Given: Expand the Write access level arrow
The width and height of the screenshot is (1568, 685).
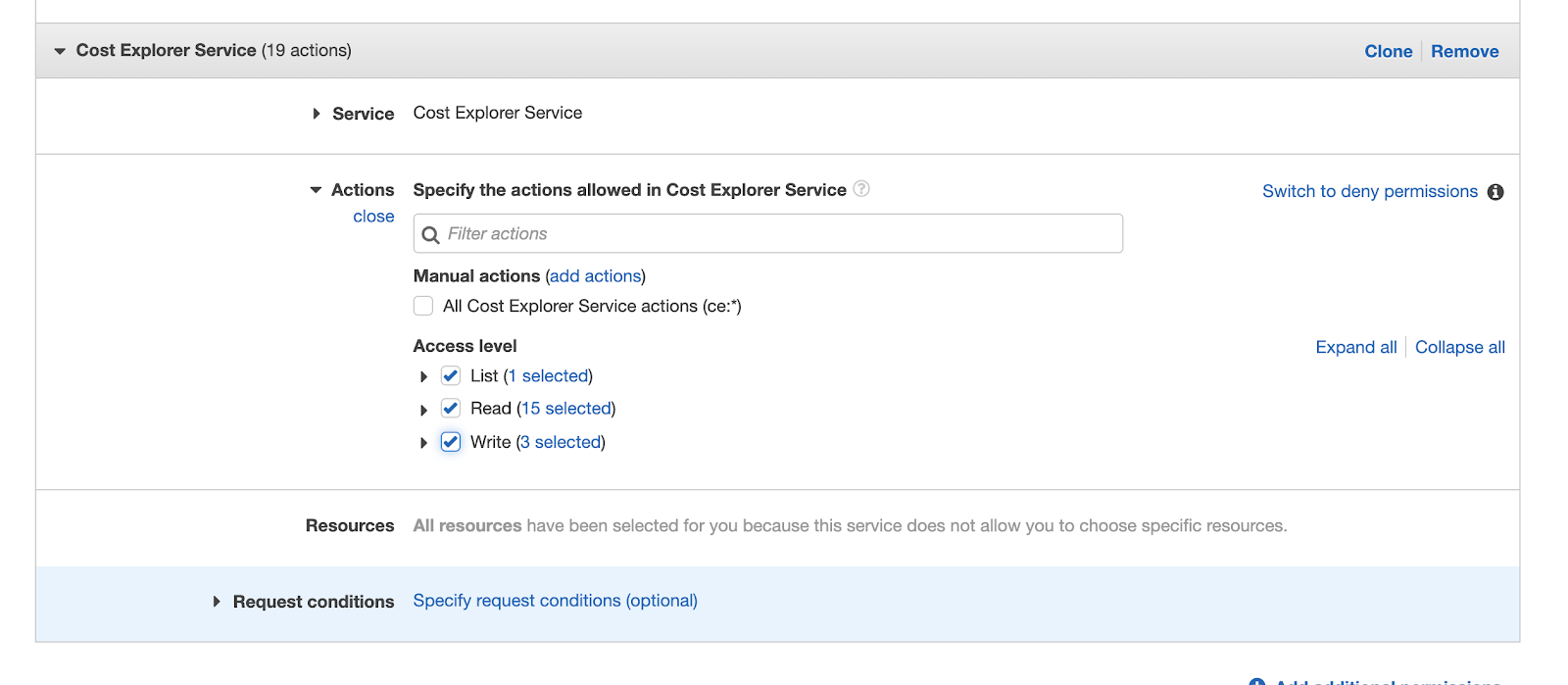Looking at the screenshot, I should [423, 443].
